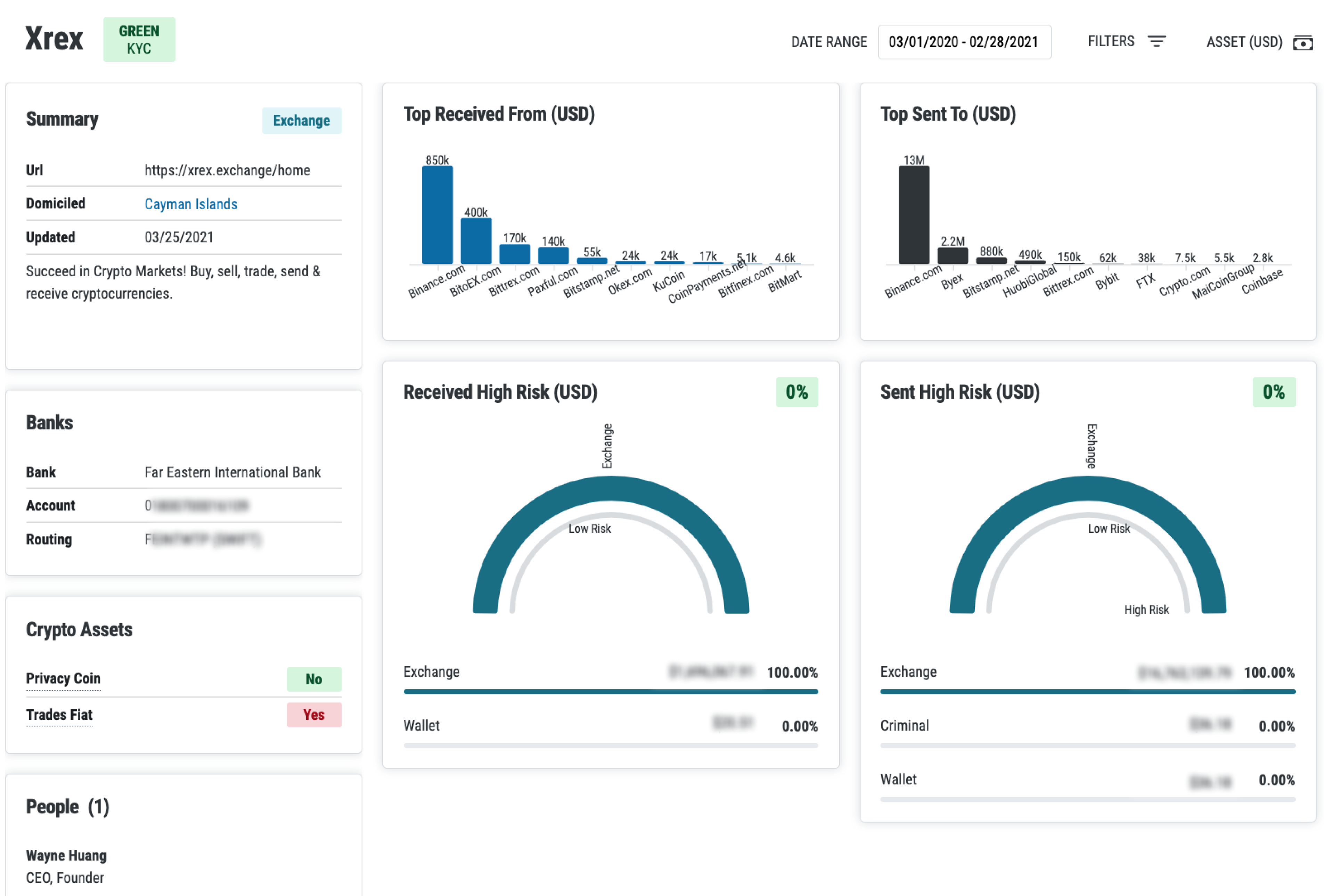Select the Bitstamp.net 880k sent bar

(991, 261)
